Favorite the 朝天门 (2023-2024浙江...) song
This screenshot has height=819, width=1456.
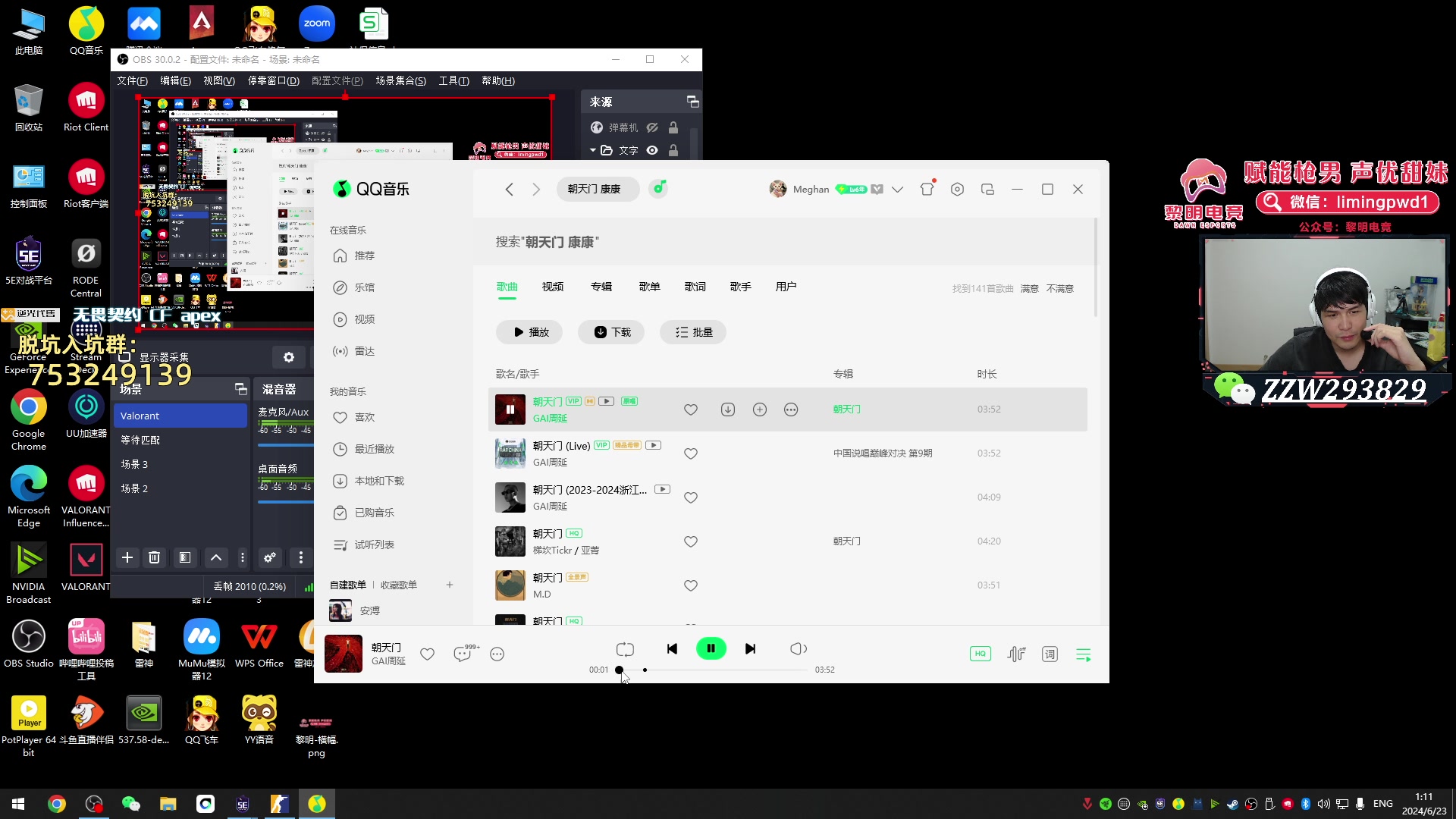[691, 497]
